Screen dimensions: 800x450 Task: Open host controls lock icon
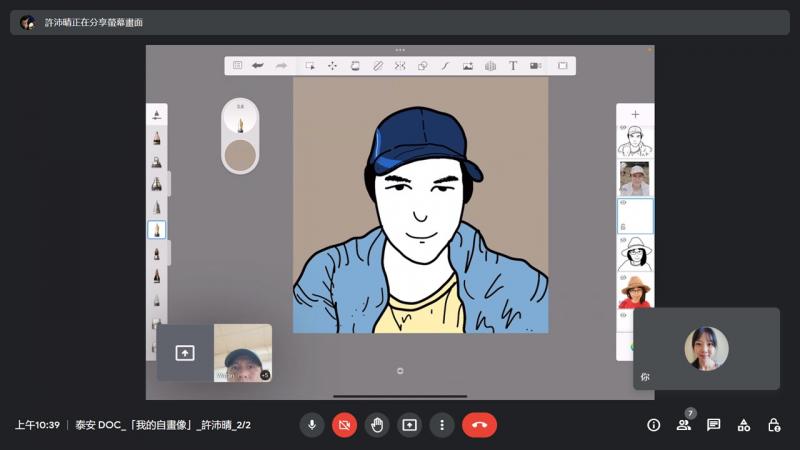(773, 424)
